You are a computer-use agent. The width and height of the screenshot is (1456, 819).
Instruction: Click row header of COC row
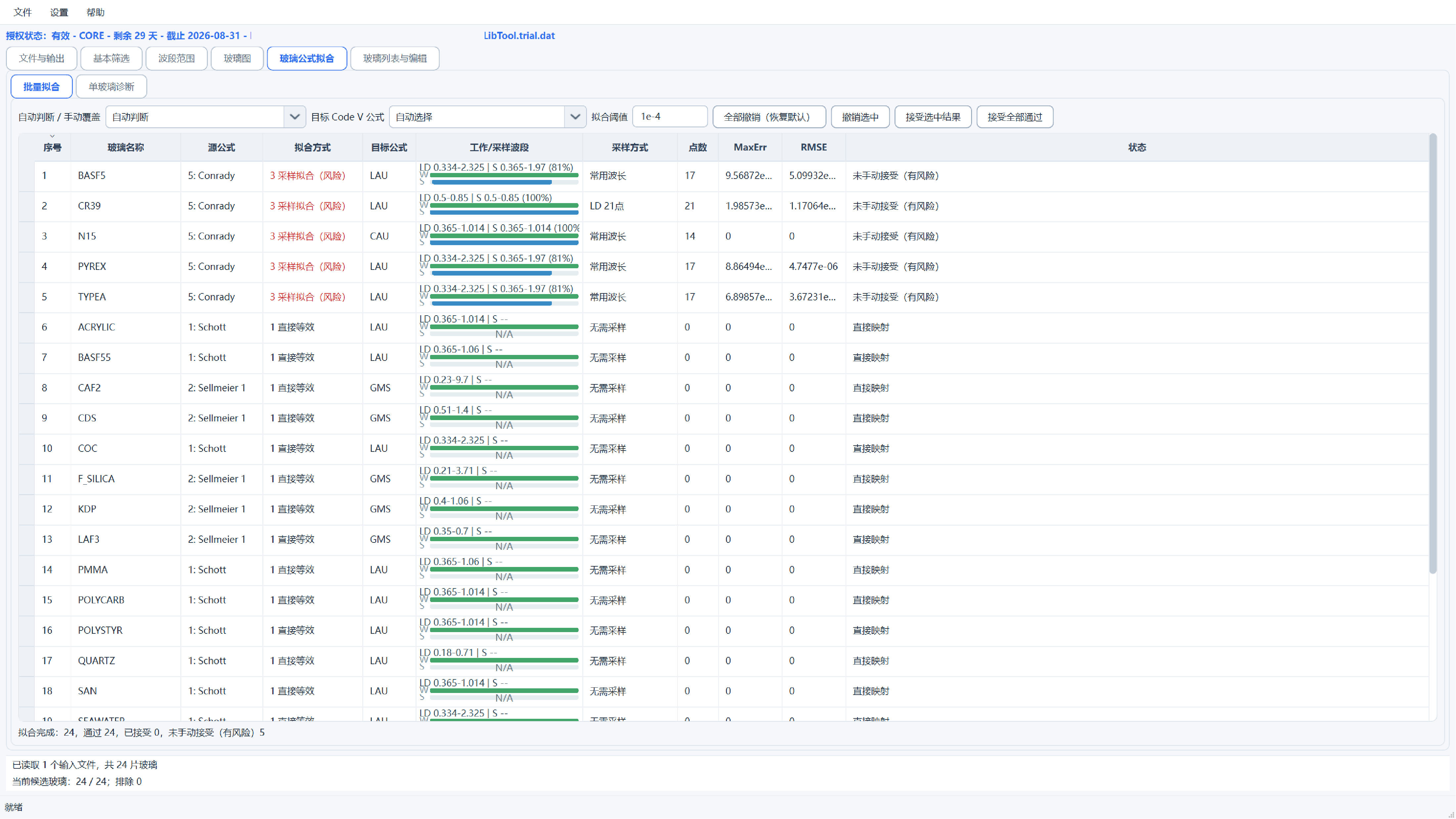(26, 449)
